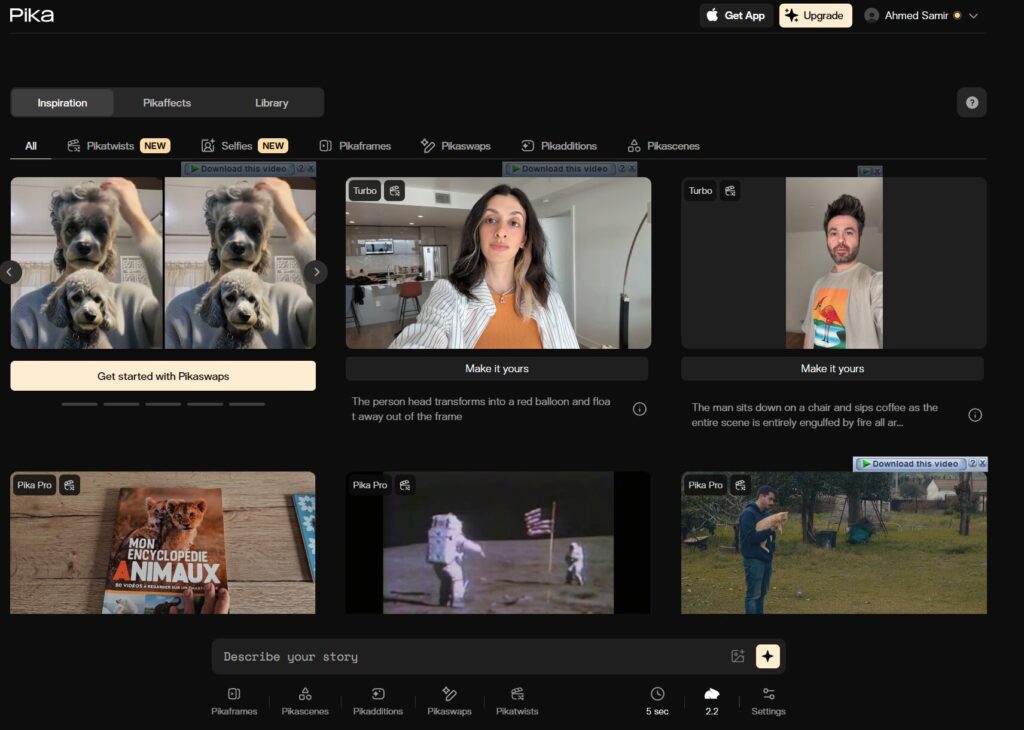The width and height of the screenshot is (1024, 730).
Task: Show info for the coffee fire prompt
Action: click(975, 415)
